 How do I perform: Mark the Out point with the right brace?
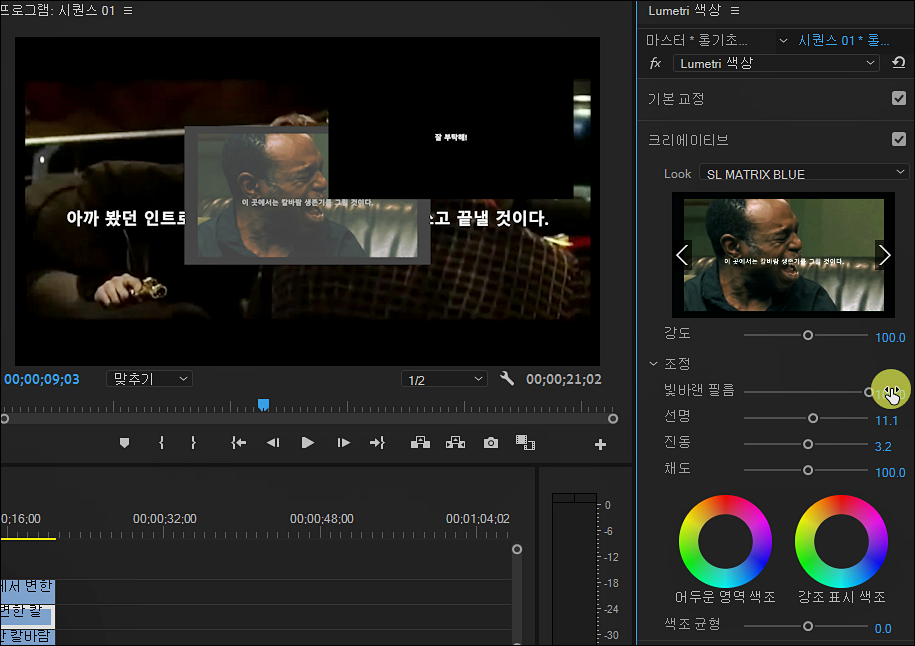click(193, 443)
